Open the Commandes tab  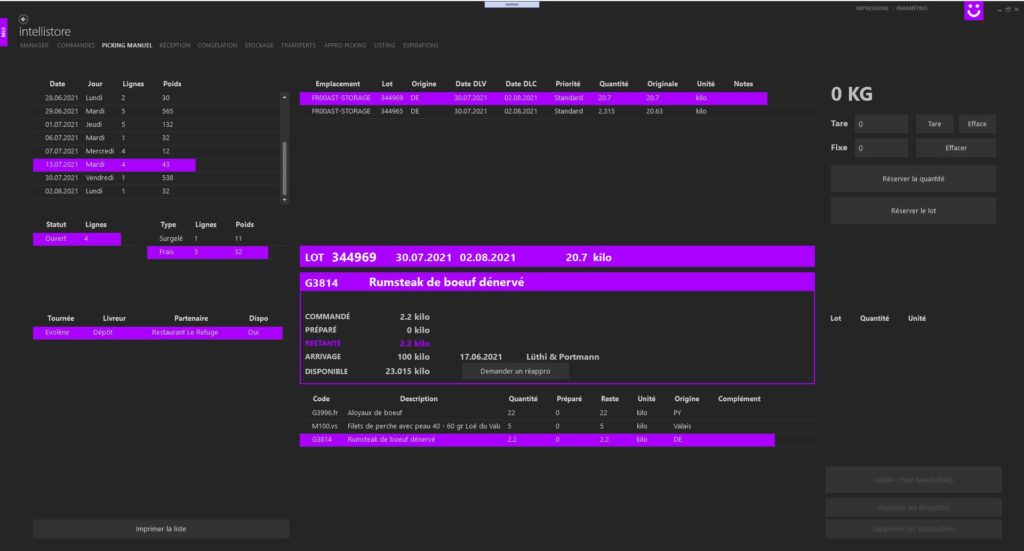(x=76, y=45)
